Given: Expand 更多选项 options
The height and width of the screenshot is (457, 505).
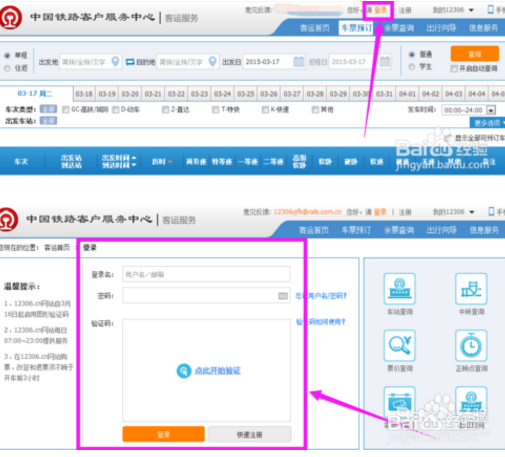Looking at the screenshot, I should click(488, 123).
